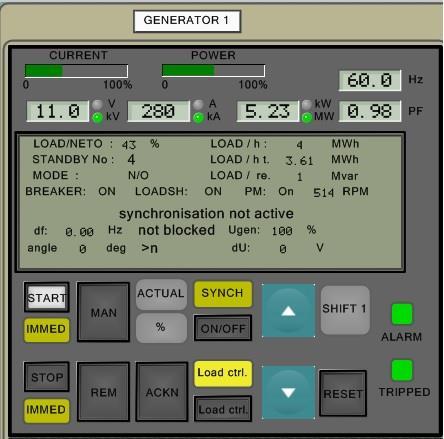Select the V voltage unit indicator
444x439 pixels.
coord(98,105)
